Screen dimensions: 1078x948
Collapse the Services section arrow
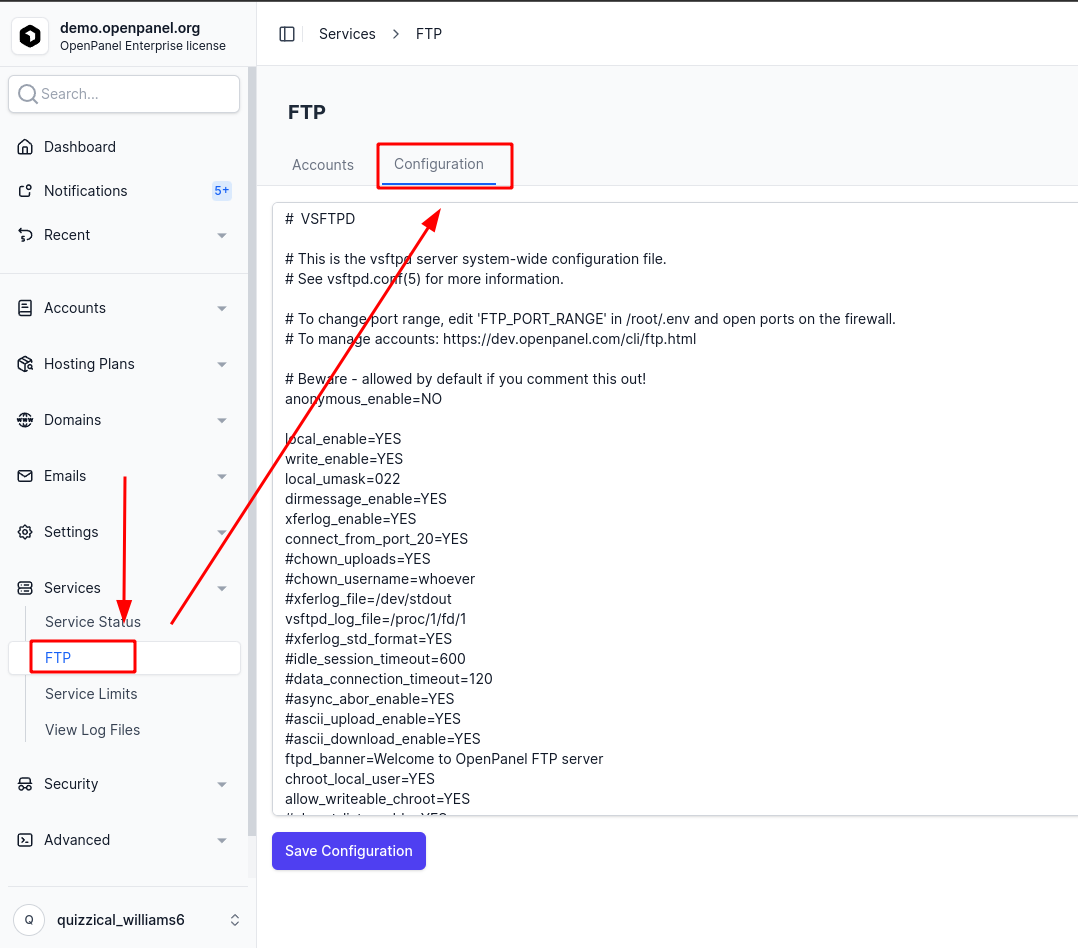click(x=221, y=588)
